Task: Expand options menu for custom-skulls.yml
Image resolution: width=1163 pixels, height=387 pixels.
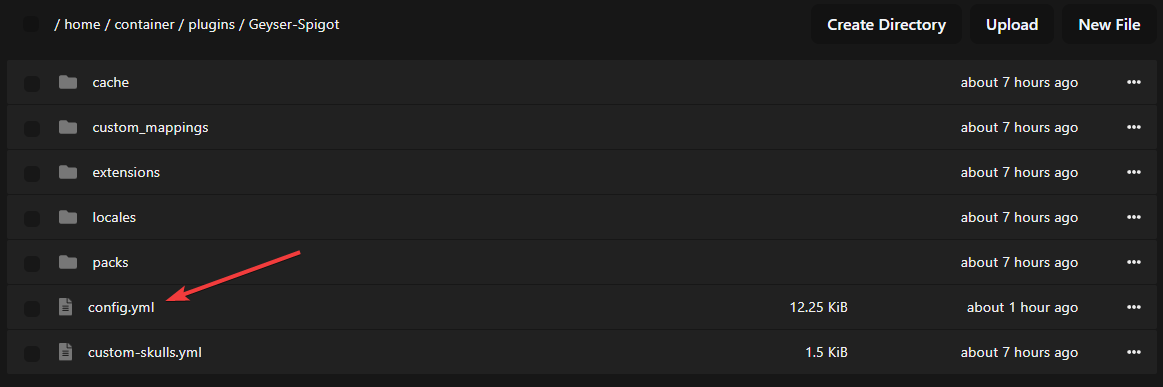Action: tap(1133, 352)
